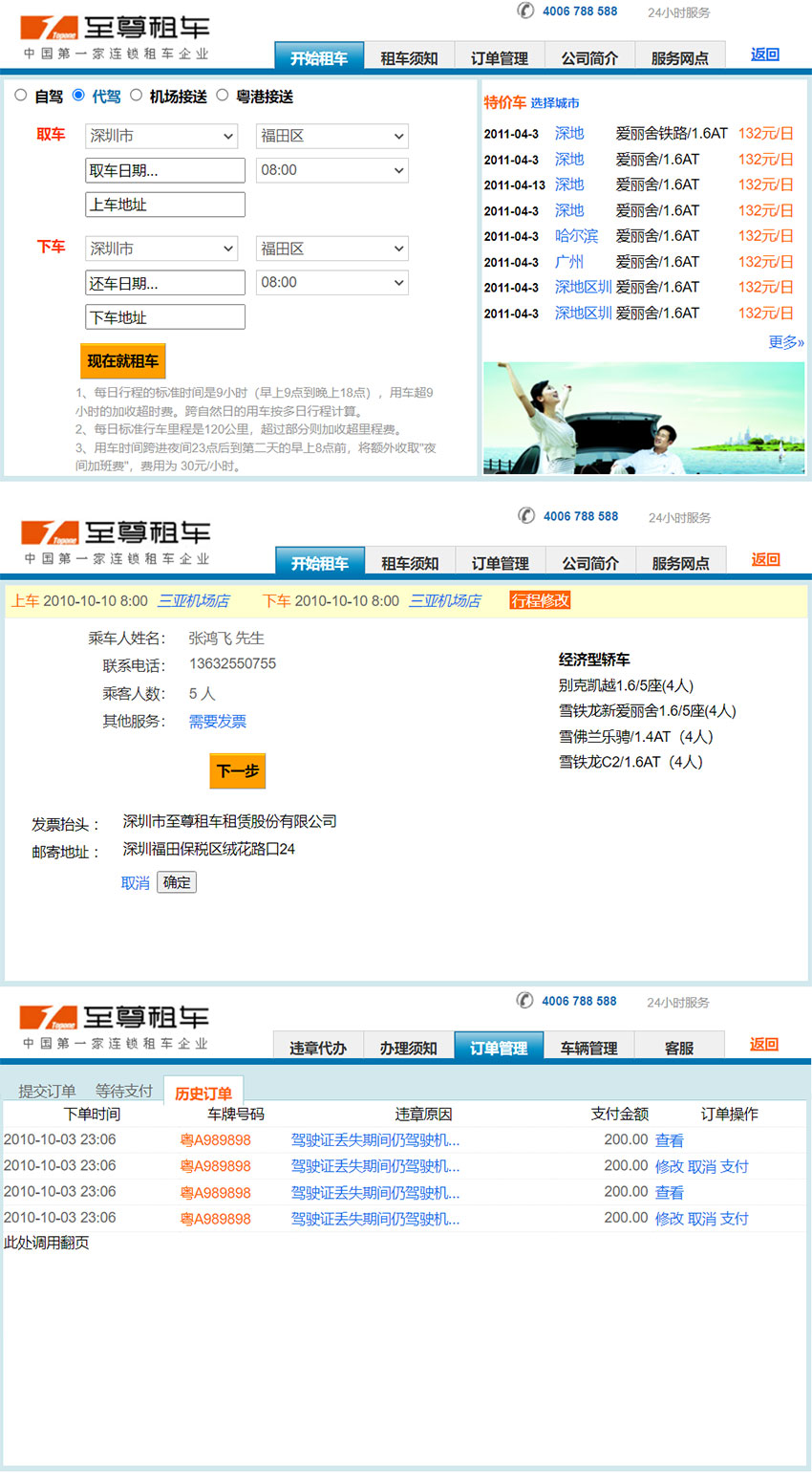
Task: Open the 哈尔滨 city link in 特价车 list
Action: 576,235
